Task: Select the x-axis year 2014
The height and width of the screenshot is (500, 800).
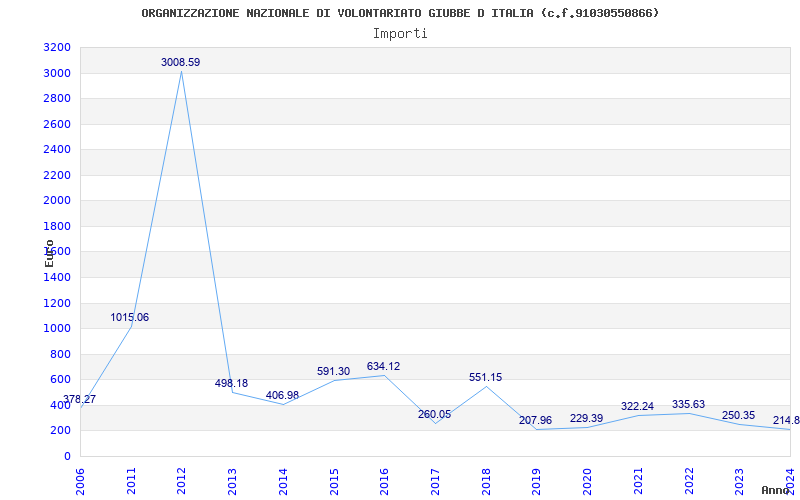Action: pos(283,481)
